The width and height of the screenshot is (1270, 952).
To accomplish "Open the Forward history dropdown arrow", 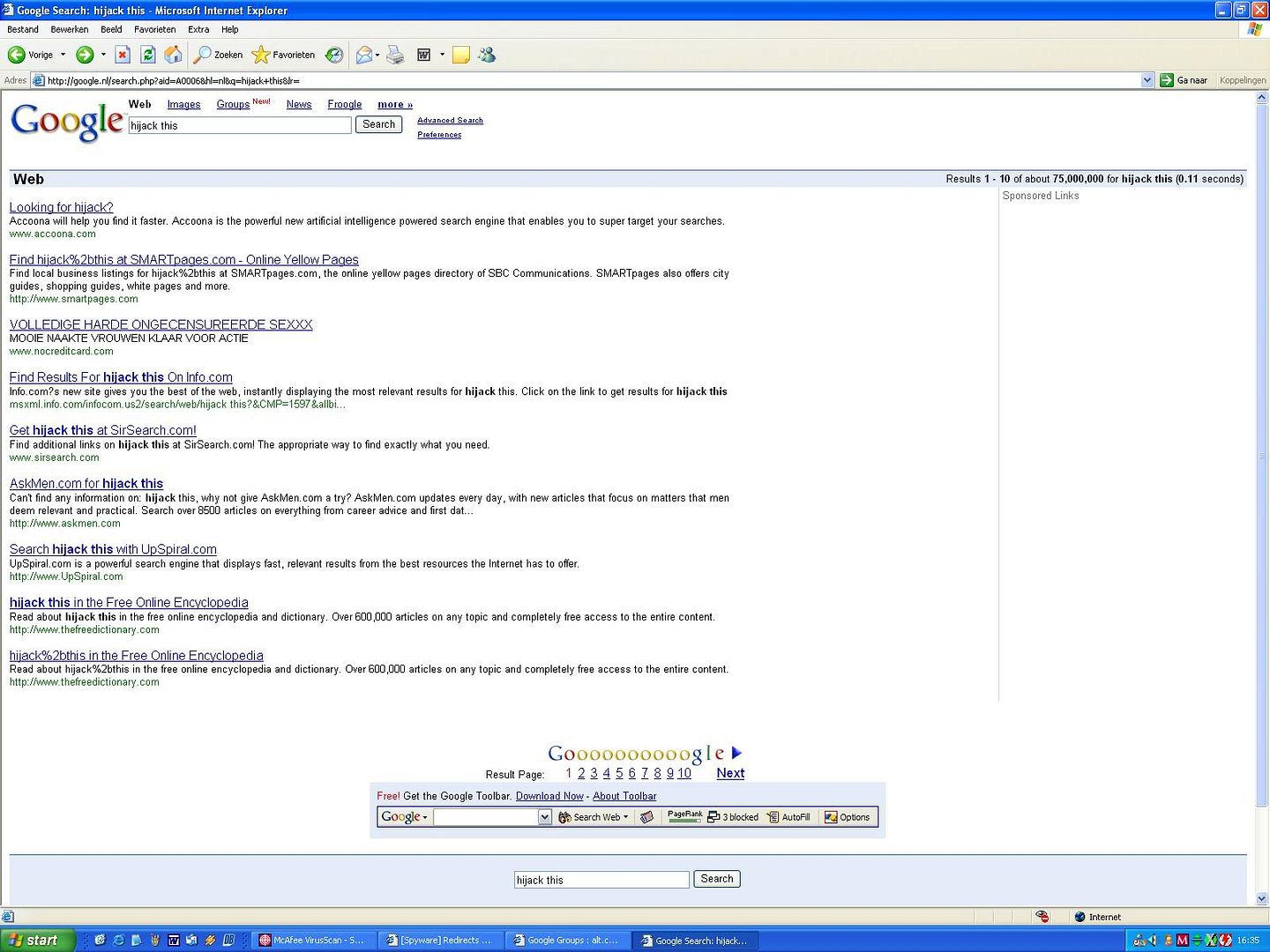I will (x=103, y=55).
